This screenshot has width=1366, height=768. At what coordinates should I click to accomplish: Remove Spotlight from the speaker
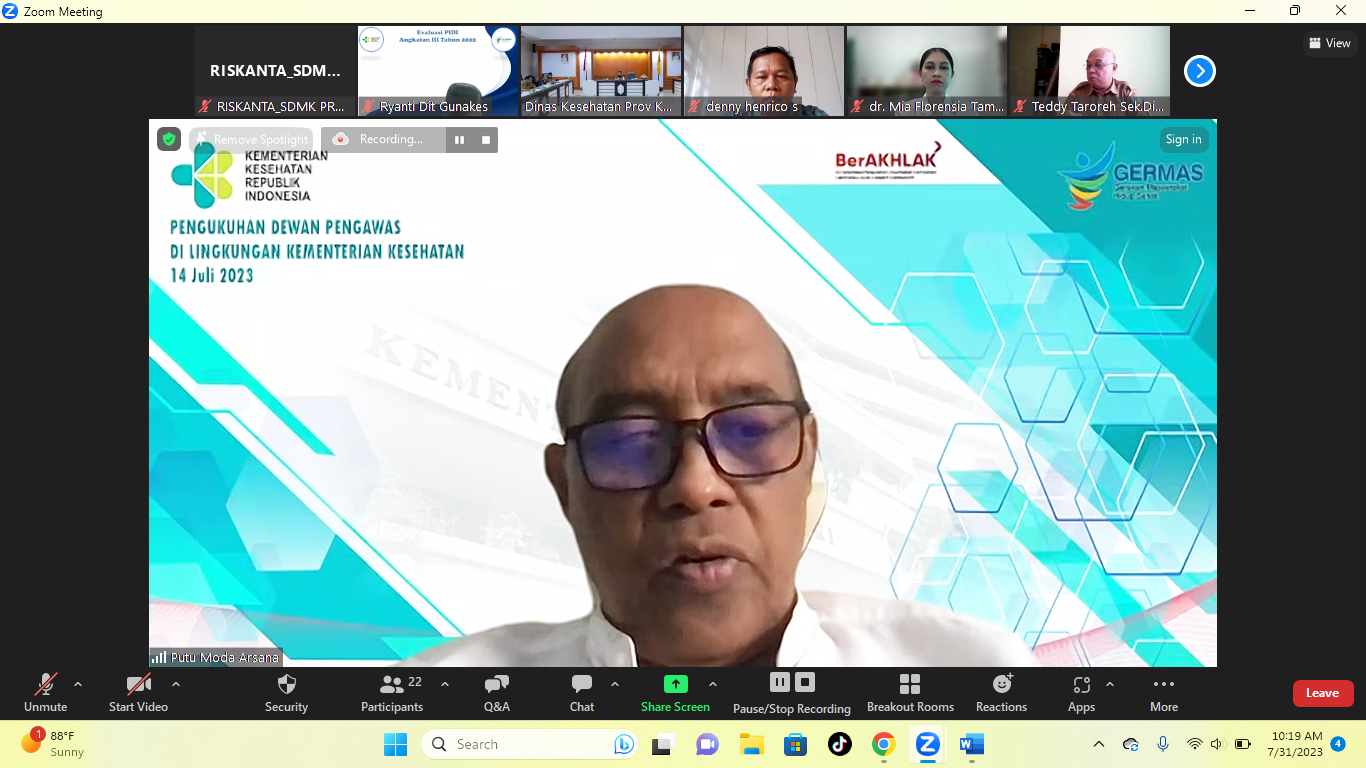tap(251, 140)
